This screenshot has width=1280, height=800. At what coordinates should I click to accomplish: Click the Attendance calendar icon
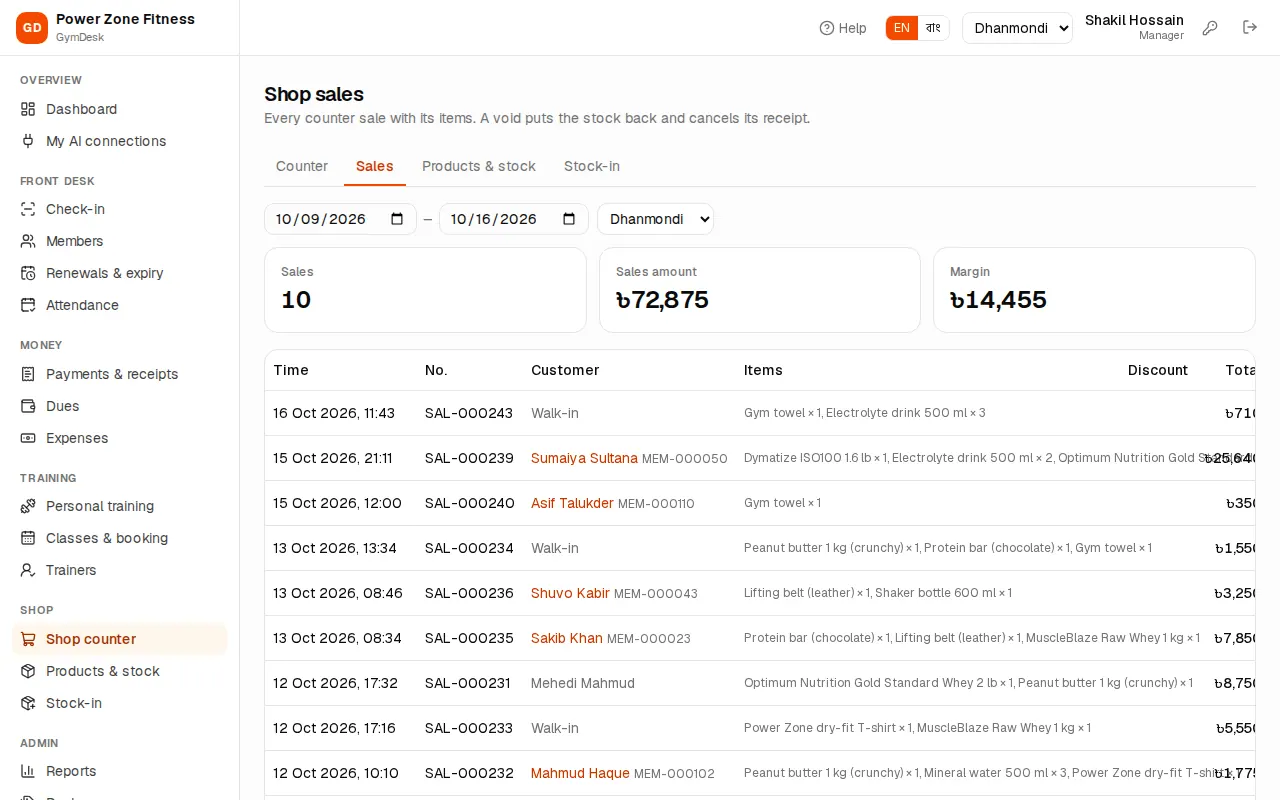pyautogui.click(x=28, y=305)
